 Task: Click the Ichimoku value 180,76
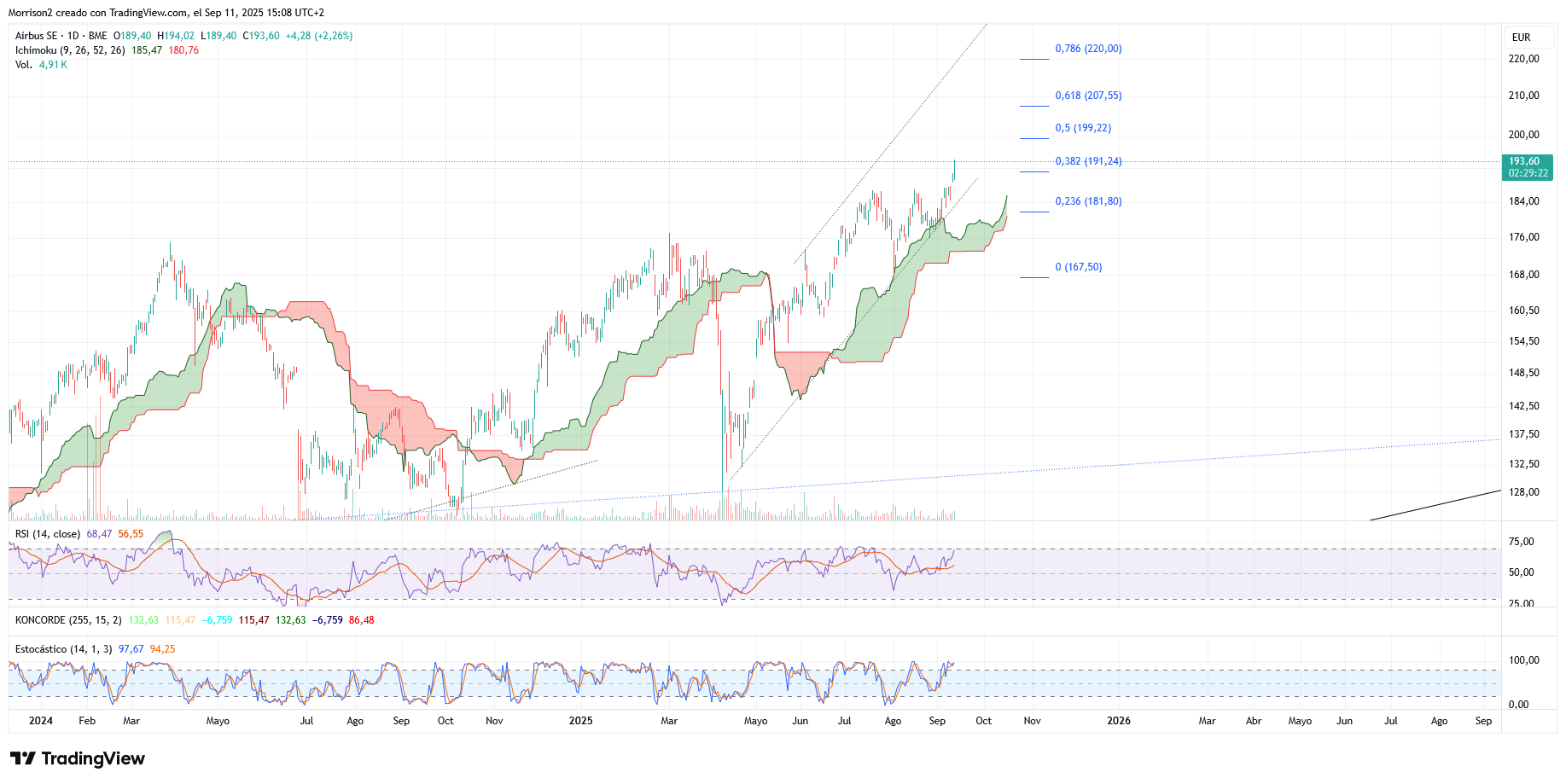[183, 50]
